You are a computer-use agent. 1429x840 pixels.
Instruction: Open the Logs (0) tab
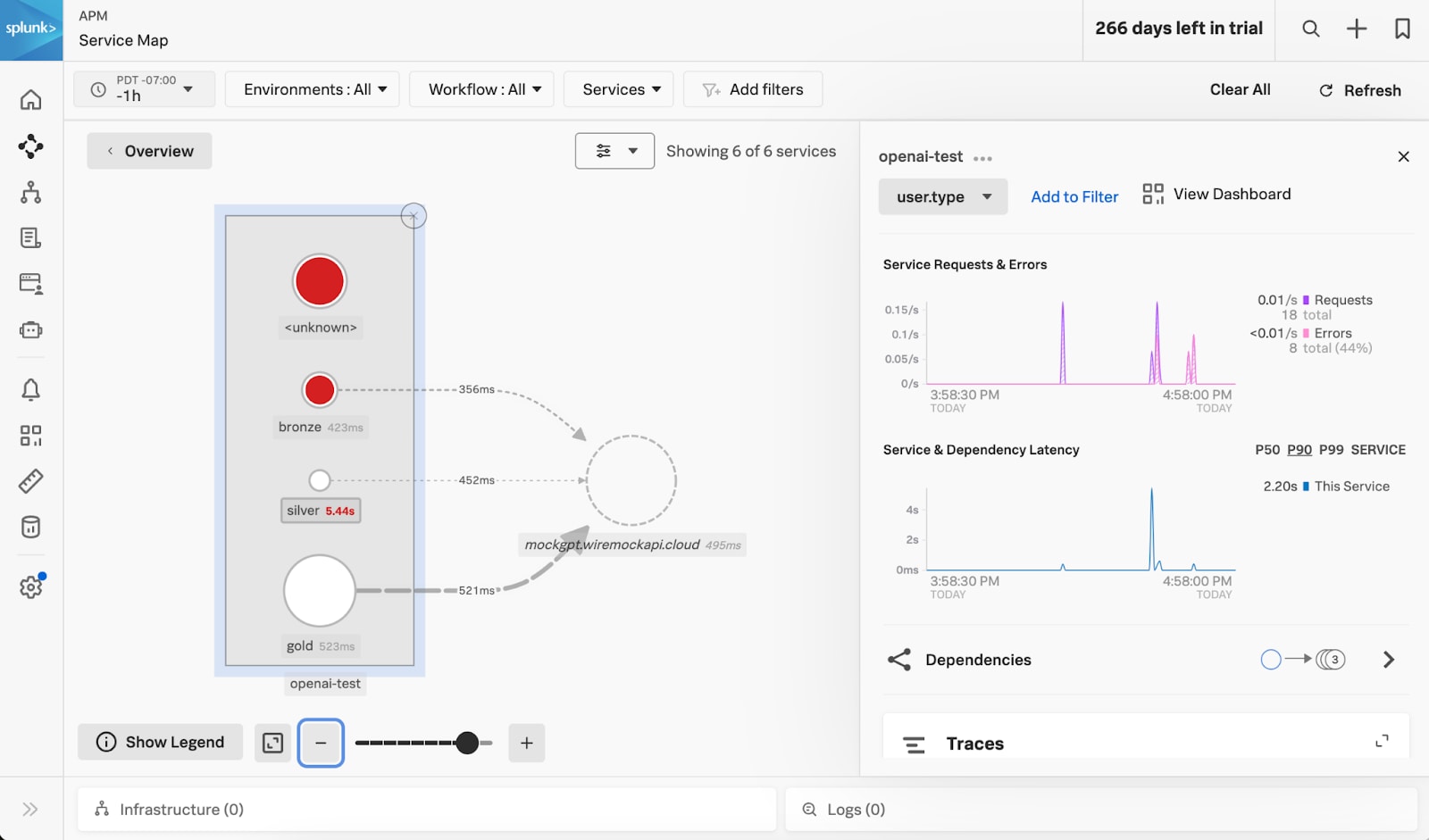[855, 810]
